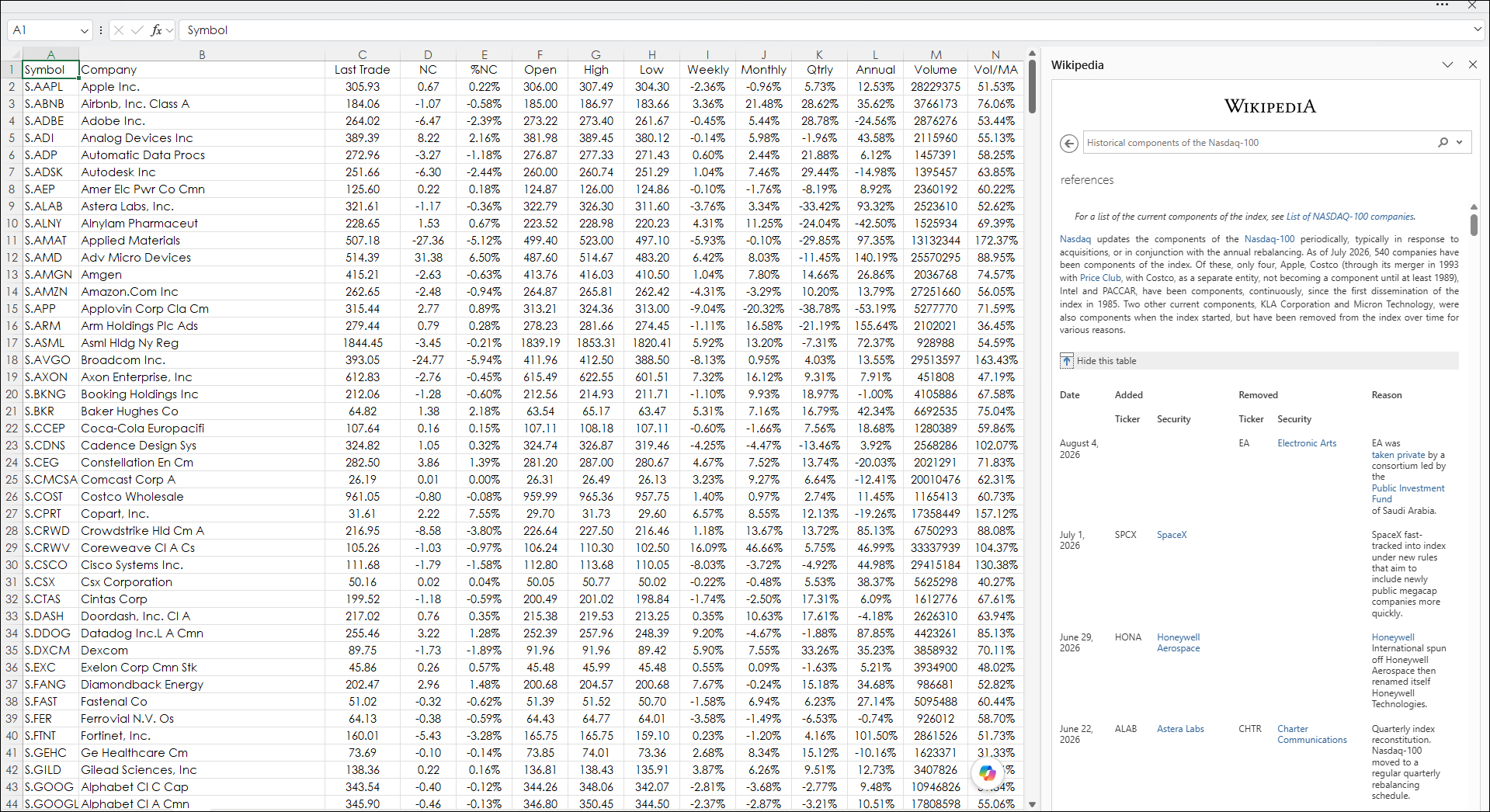Click the formula bar enter checkmark
The height and width of the screenshot is (812, 1490).
137,30
